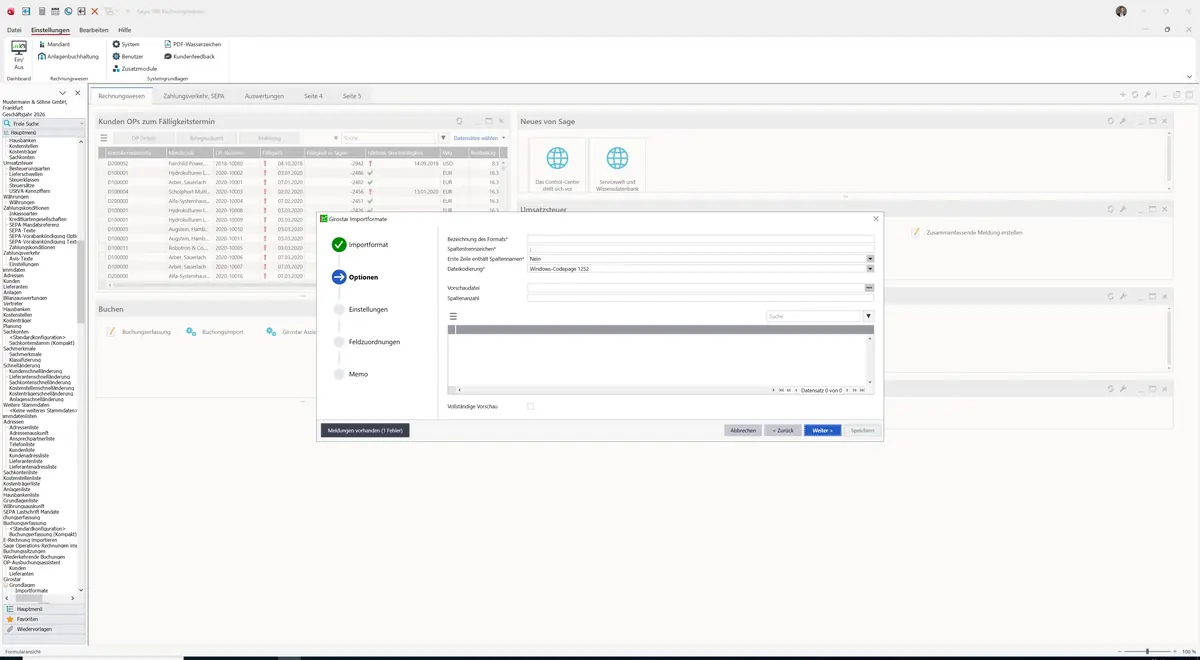This screenshot has width=1200, height=660.
Task: Toggle the Dashboard Ein/Aus ribbon icon
Action: (18, 55)
